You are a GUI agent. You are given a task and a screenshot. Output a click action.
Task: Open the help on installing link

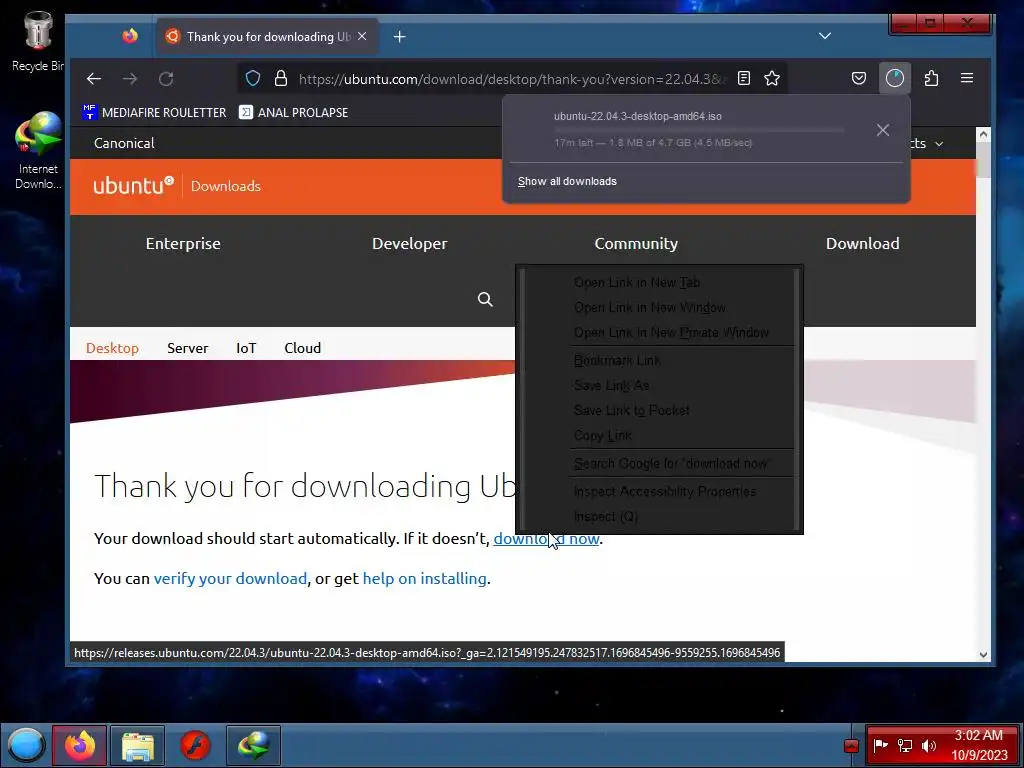424,579
